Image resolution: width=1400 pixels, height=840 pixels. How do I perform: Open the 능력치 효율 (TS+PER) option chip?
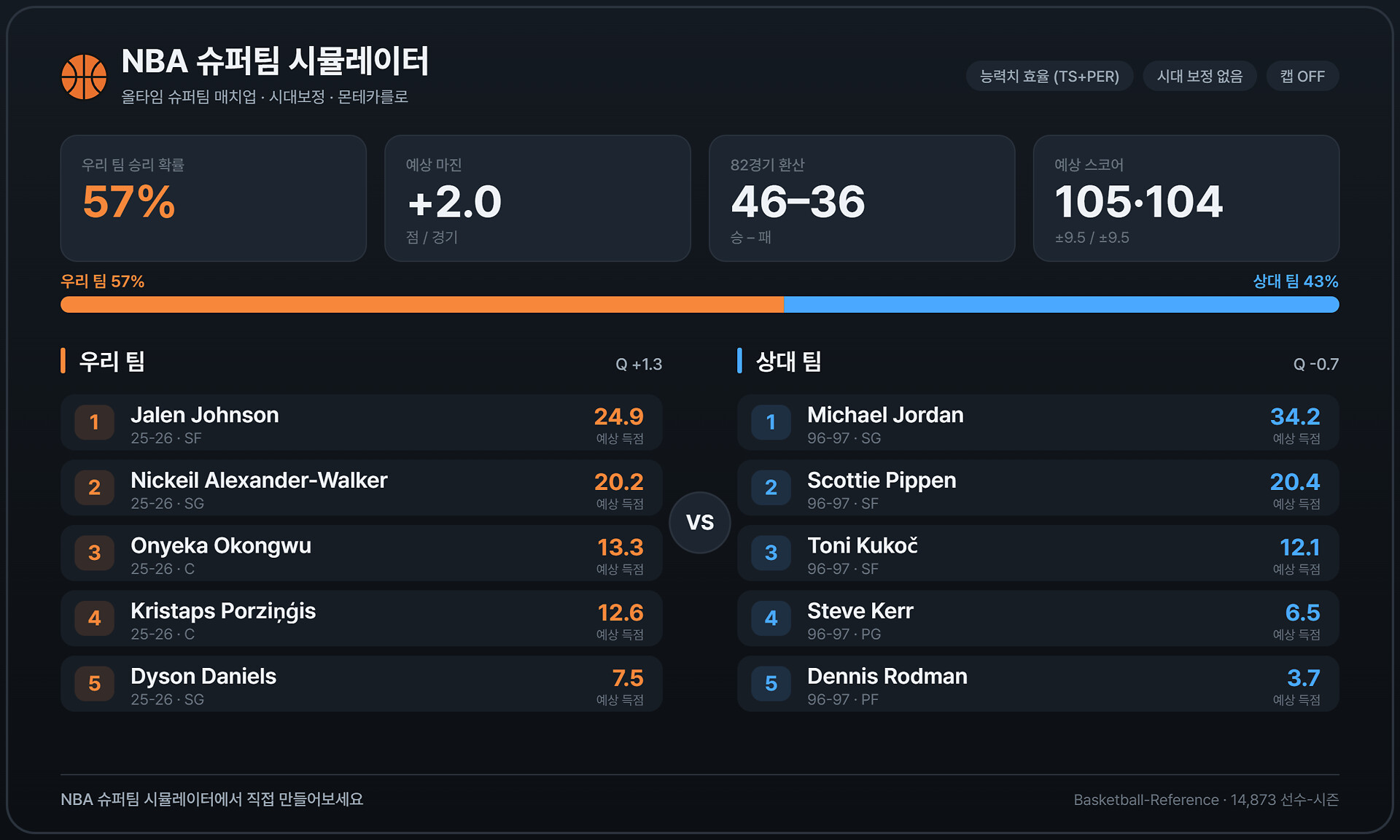click(x=1049, y=77)
